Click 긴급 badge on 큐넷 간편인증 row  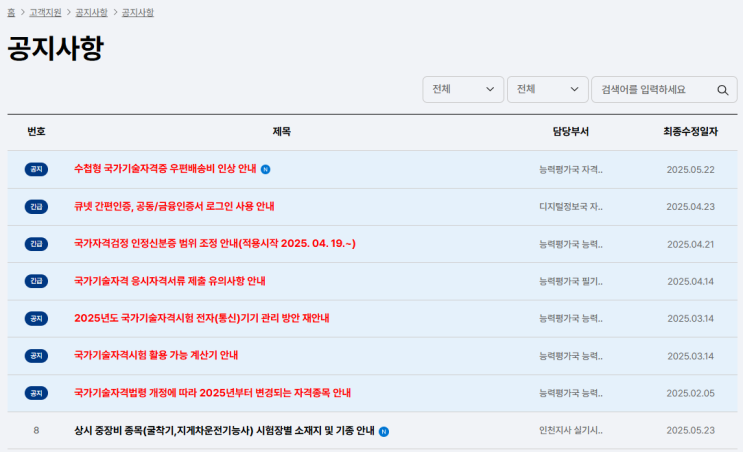[x=36, y=207]
